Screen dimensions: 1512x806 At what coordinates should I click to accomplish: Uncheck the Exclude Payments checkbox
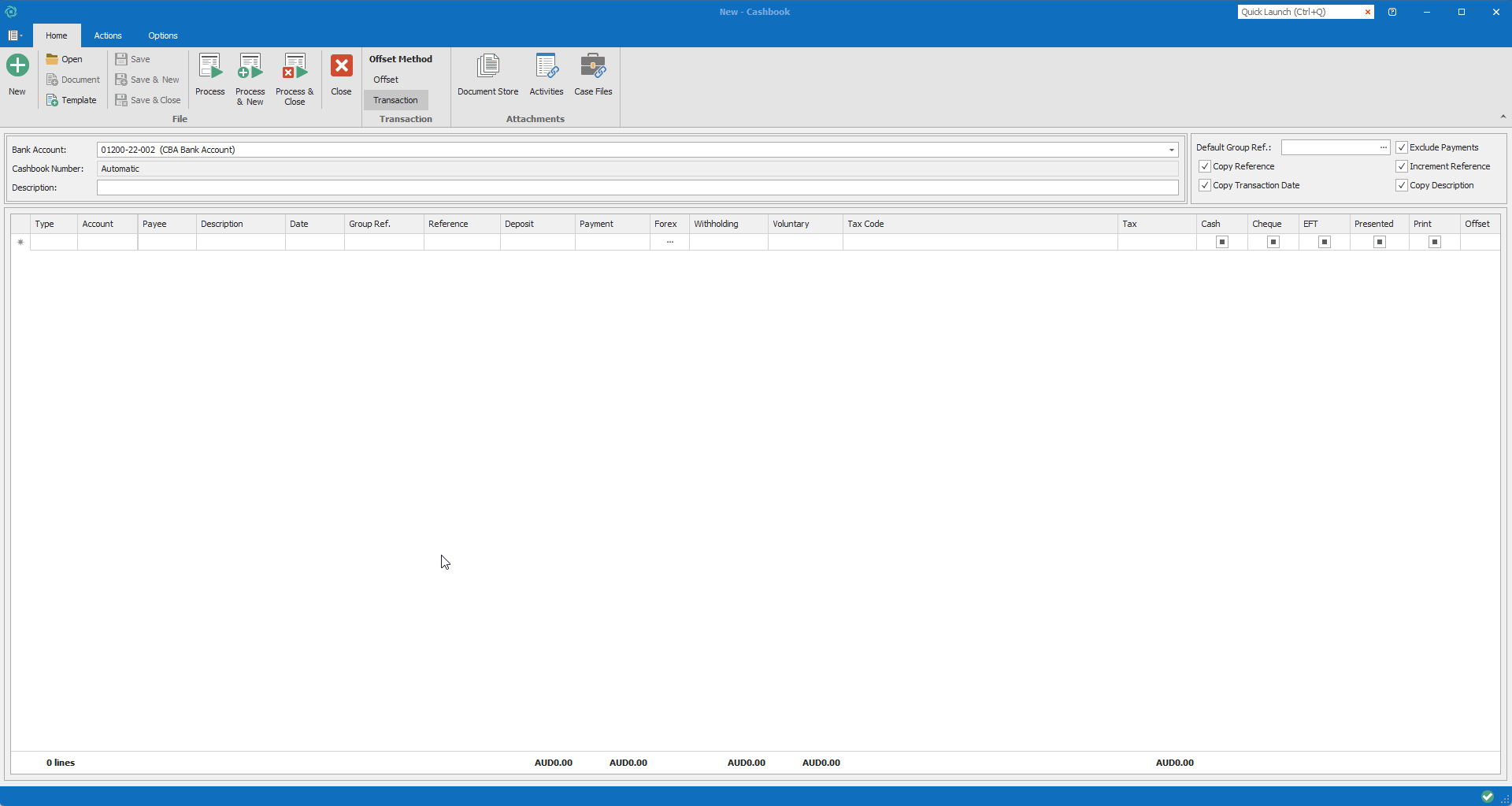click(x=1402, y=147)
